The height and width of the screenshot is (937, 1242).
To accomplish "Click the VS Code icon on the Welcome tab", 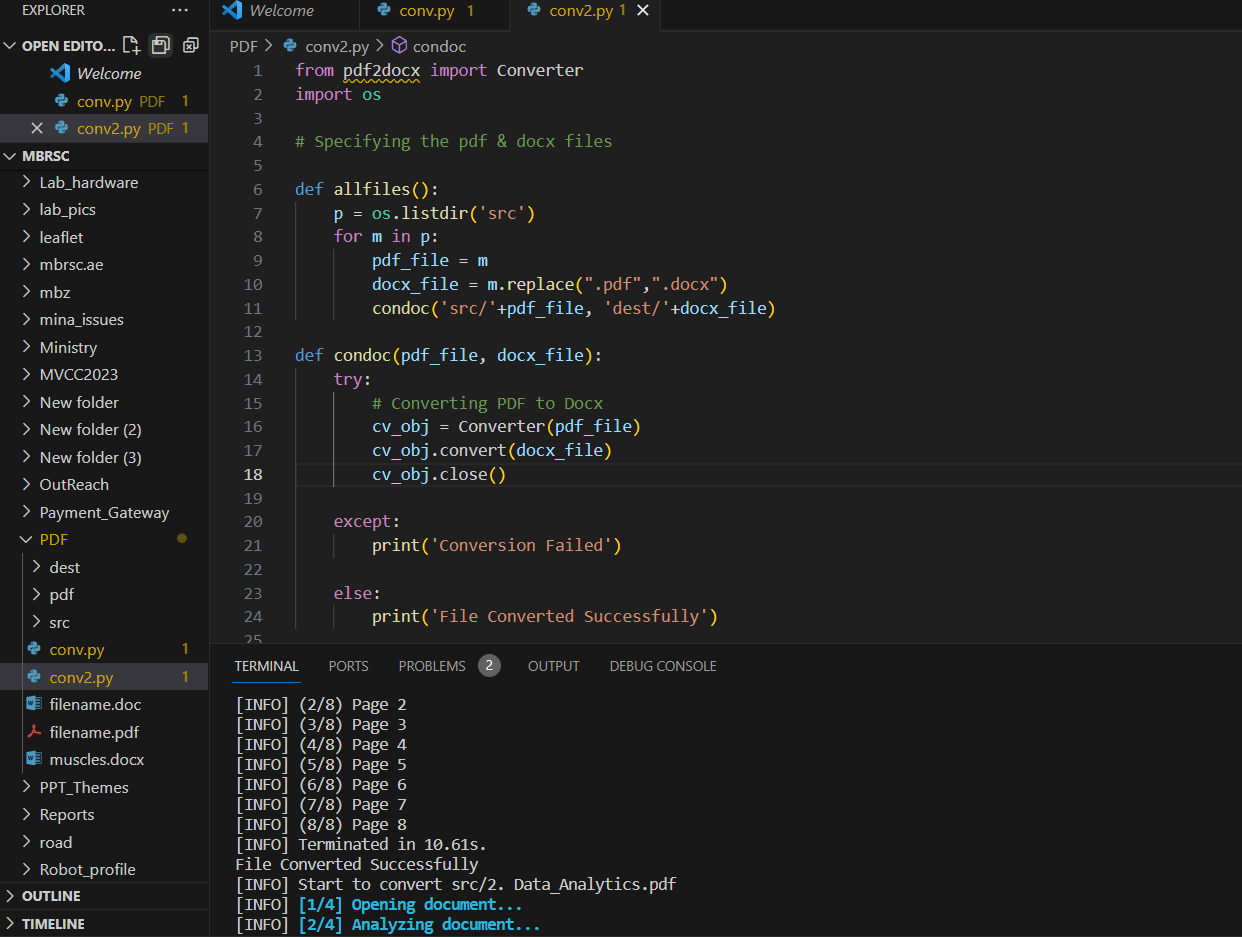I will 232,11.
